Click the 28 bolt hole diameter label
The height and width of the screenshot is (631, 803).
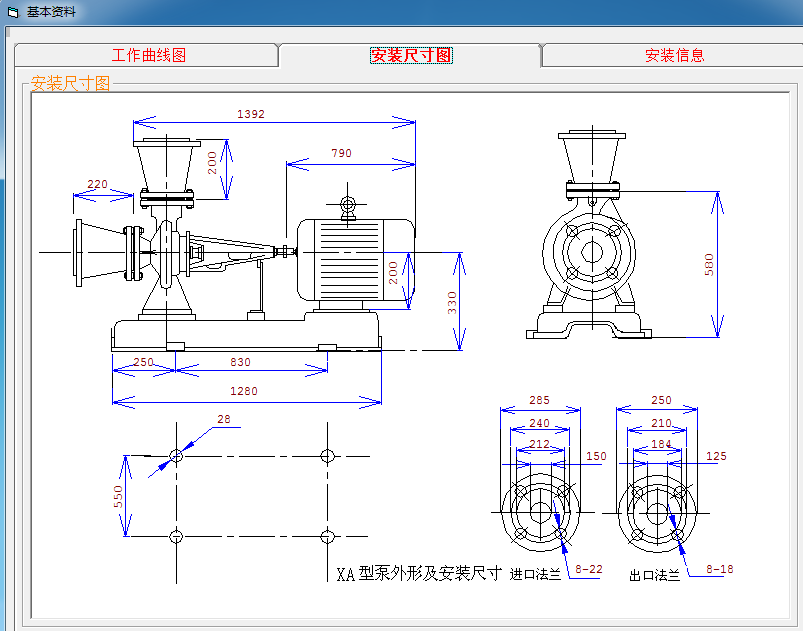tap(224, 419)
